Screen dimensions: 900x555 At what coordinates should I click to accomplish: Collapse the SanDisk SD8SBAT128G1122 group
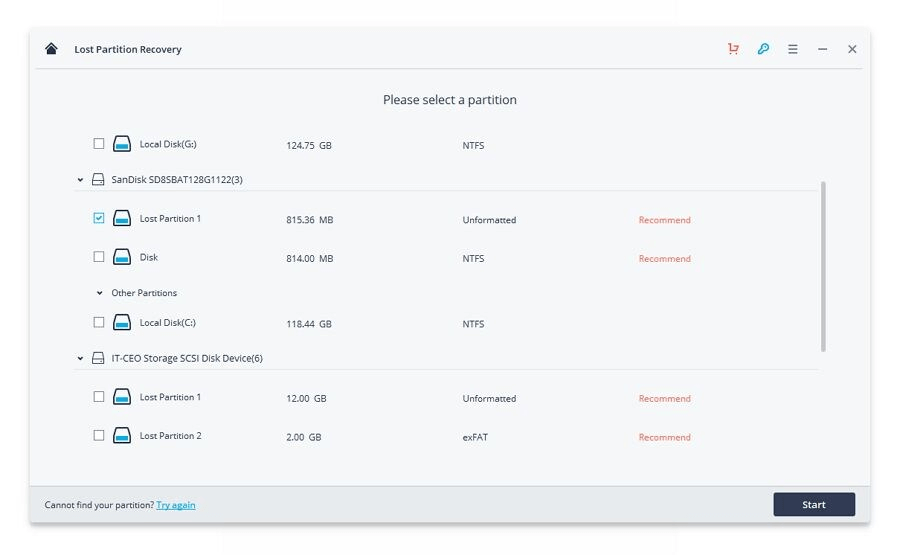pos(80,180)
